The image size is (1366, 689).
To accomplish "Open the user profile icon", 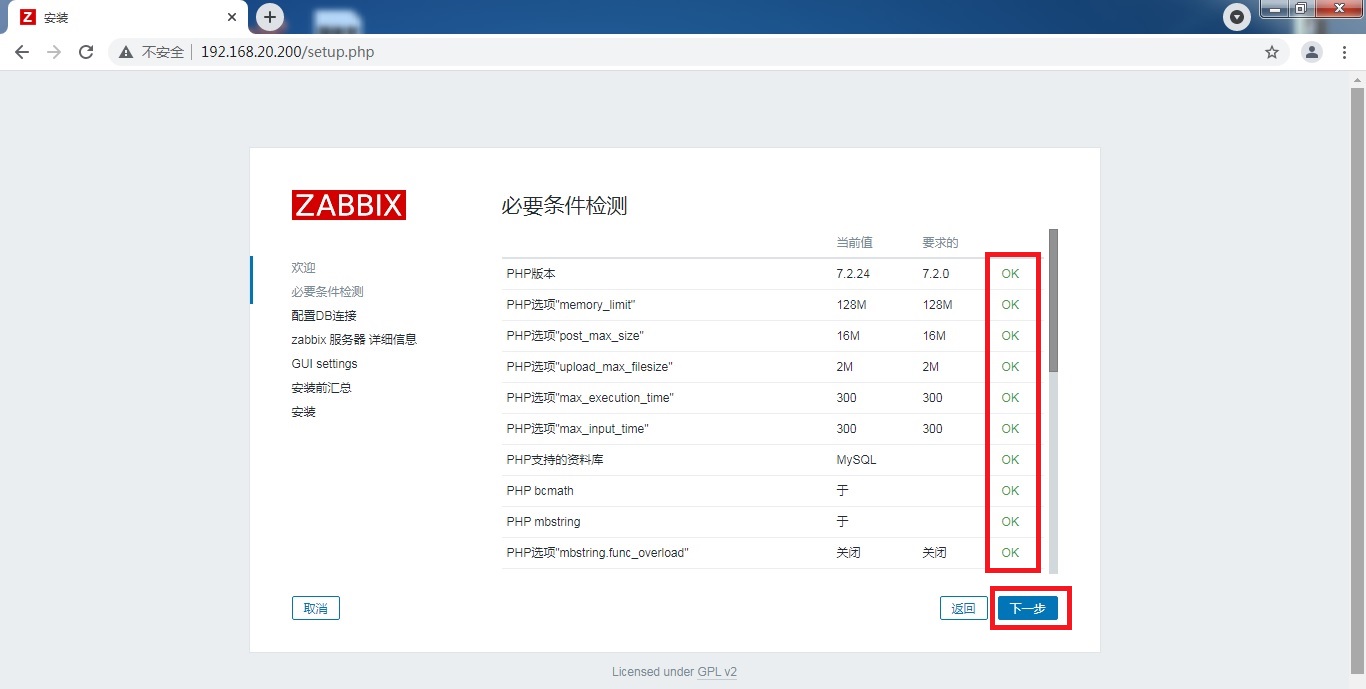I will [x=1312, y=52].
